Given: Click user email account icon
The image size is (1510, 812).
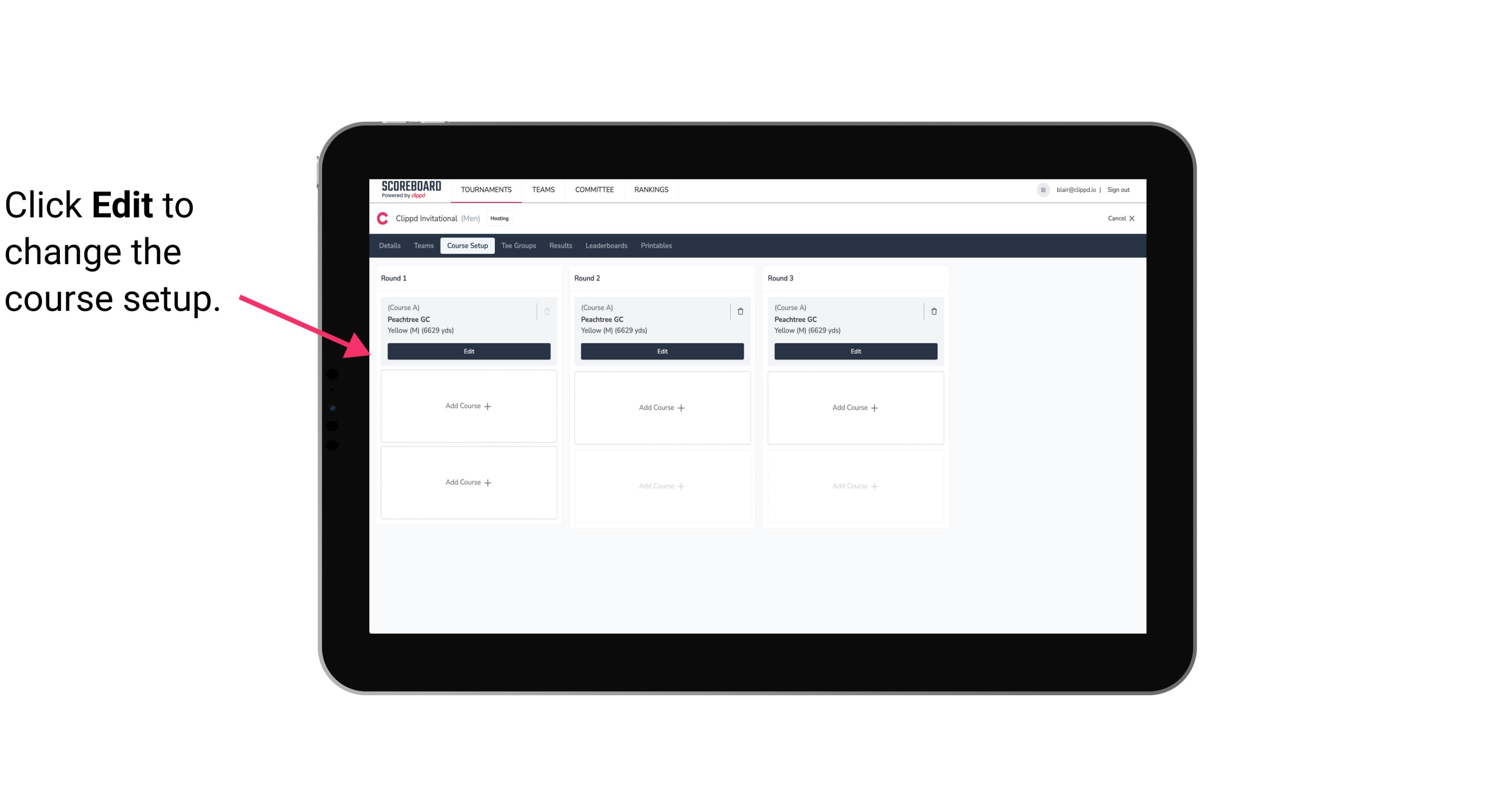Looking at the screenshot, I should (1043, 189).
